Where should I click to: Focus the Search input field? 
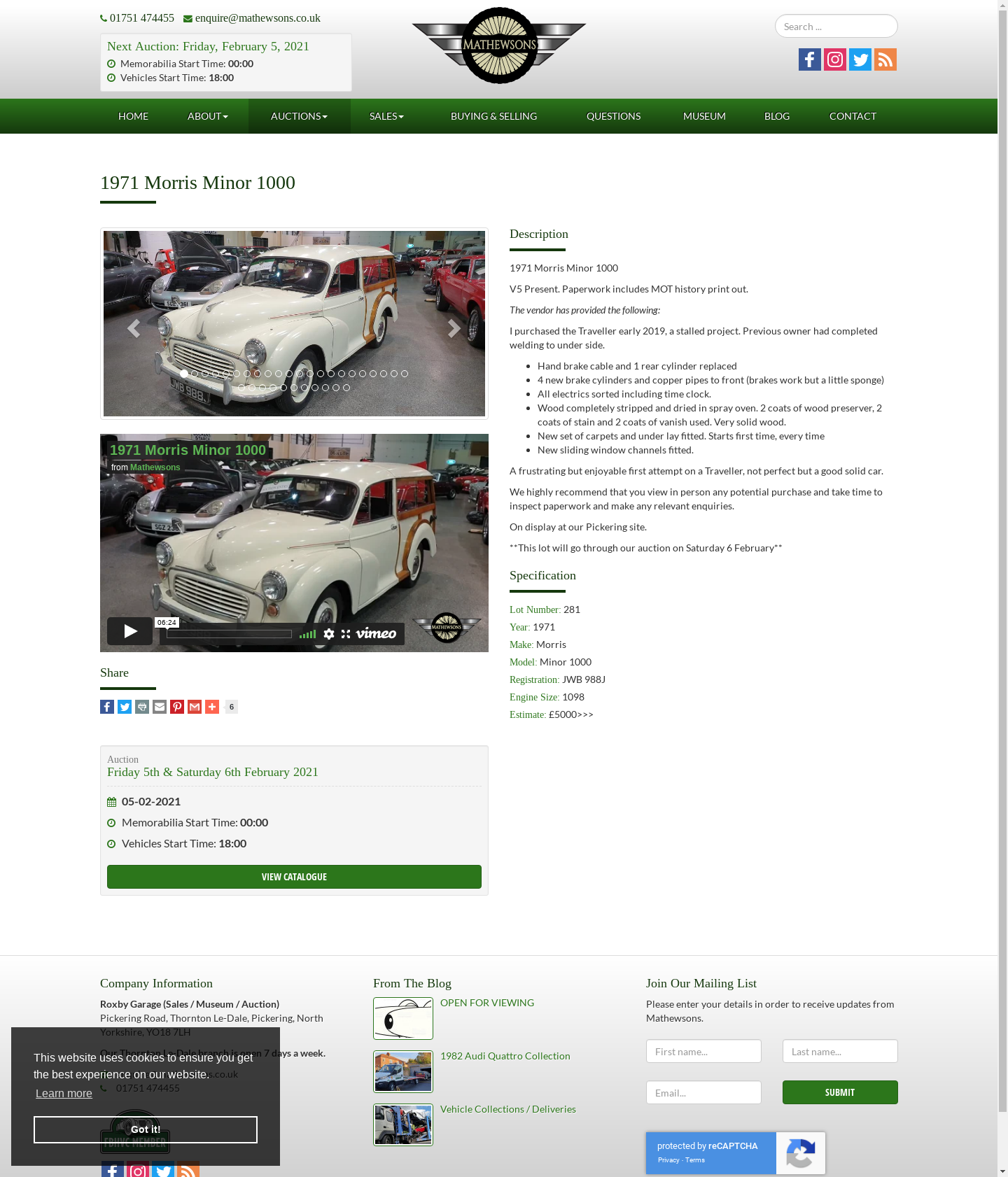pyautogui.click(x=836, y=26)
